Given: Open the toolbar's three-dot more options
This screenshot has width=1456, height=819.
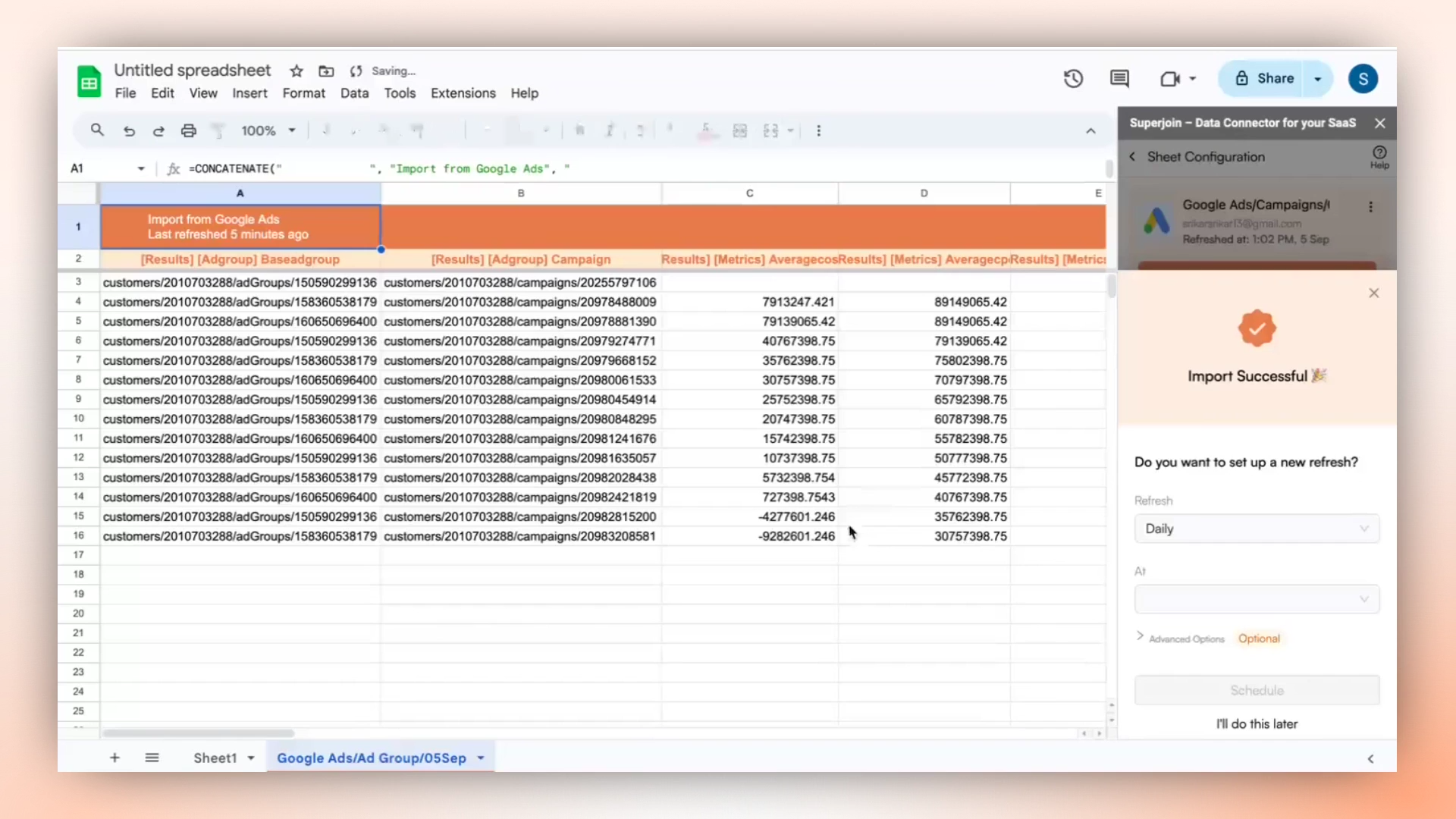Looking at the screenshot, I should pos(818,130).
